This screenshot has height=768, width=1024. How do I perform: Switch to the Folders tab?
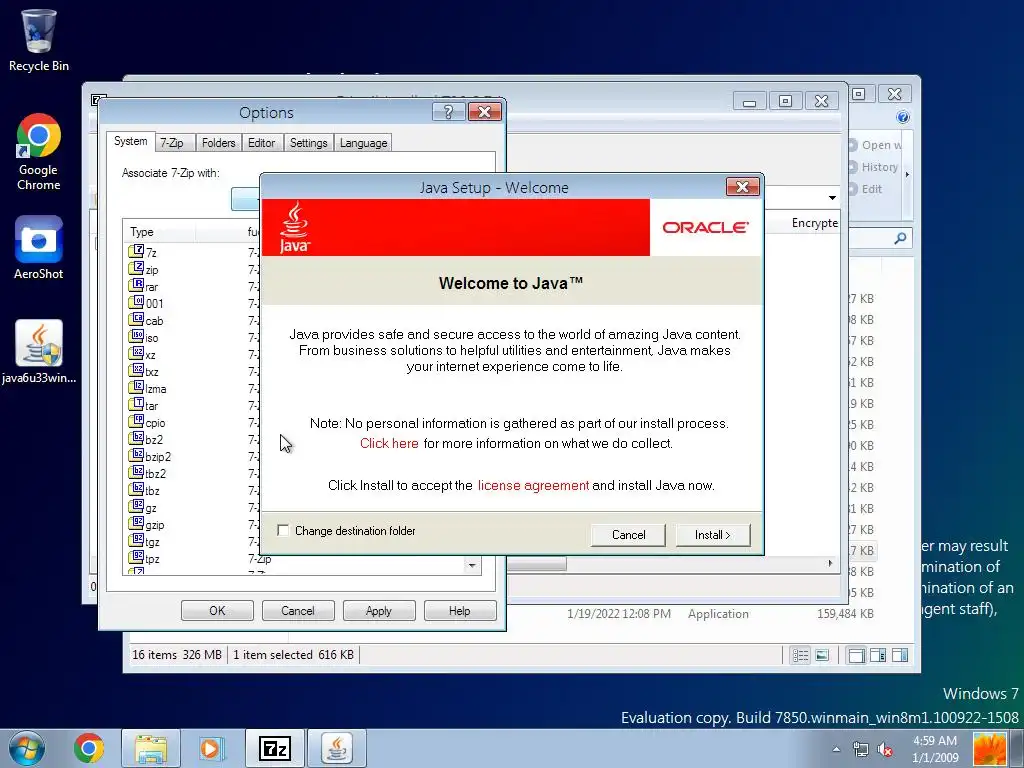(218, 142)
